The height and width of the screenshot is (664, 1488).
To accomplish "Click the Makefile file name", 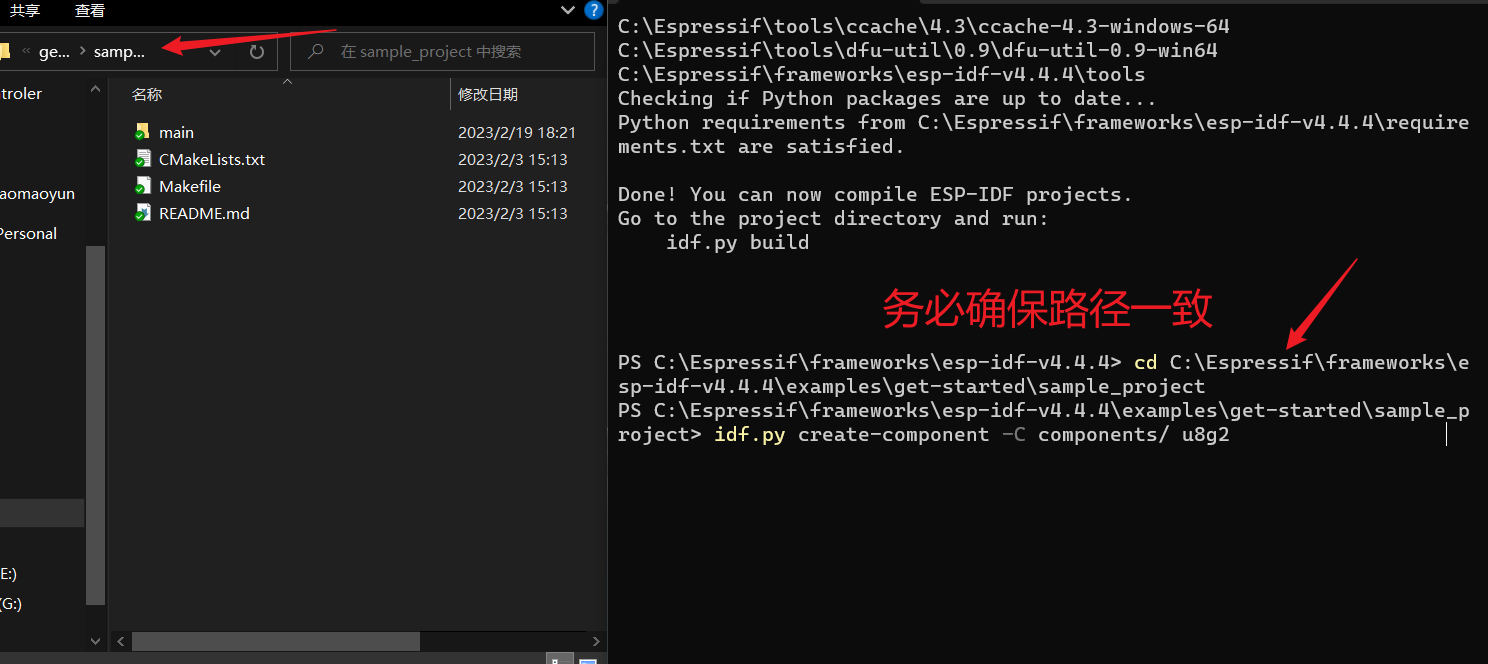I will [x=190, y=186].
